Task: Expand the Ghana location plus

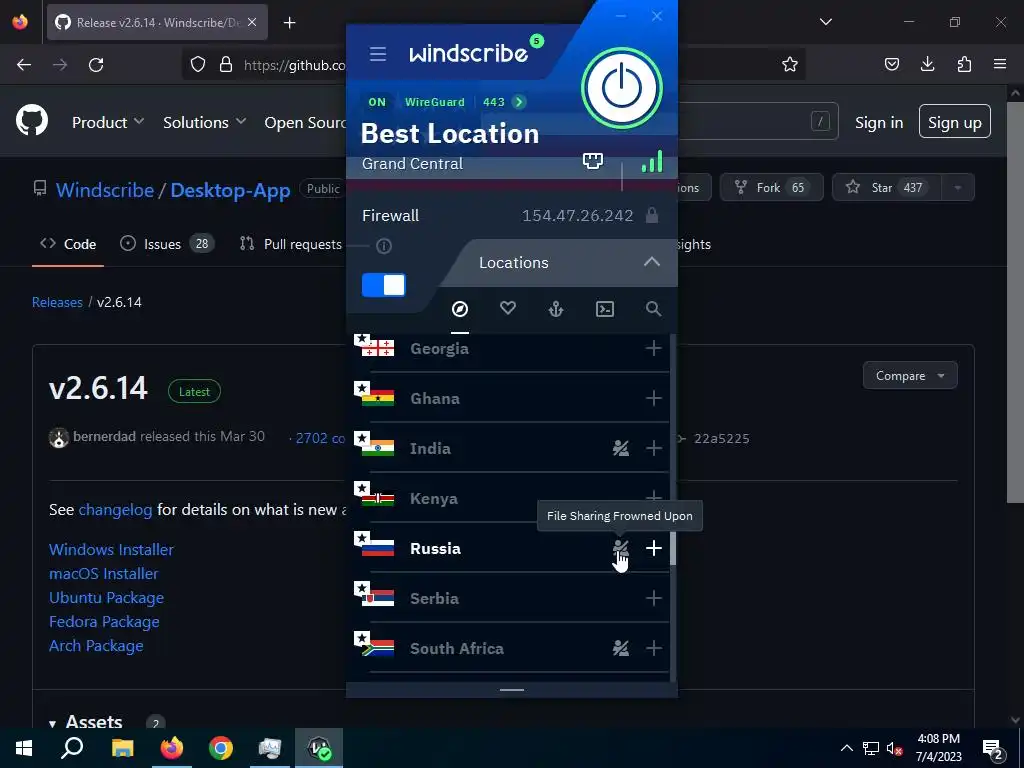Action: pos(653,398)
